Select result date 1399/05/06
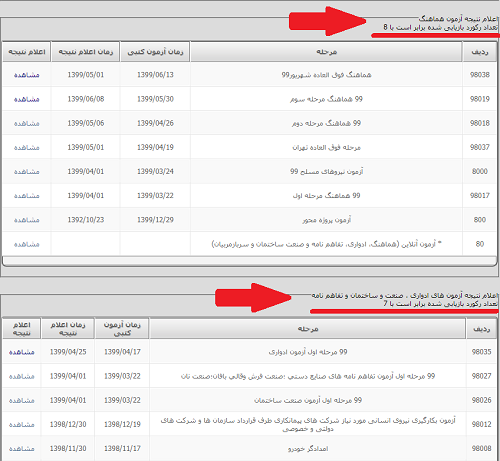 click(86, 123)
